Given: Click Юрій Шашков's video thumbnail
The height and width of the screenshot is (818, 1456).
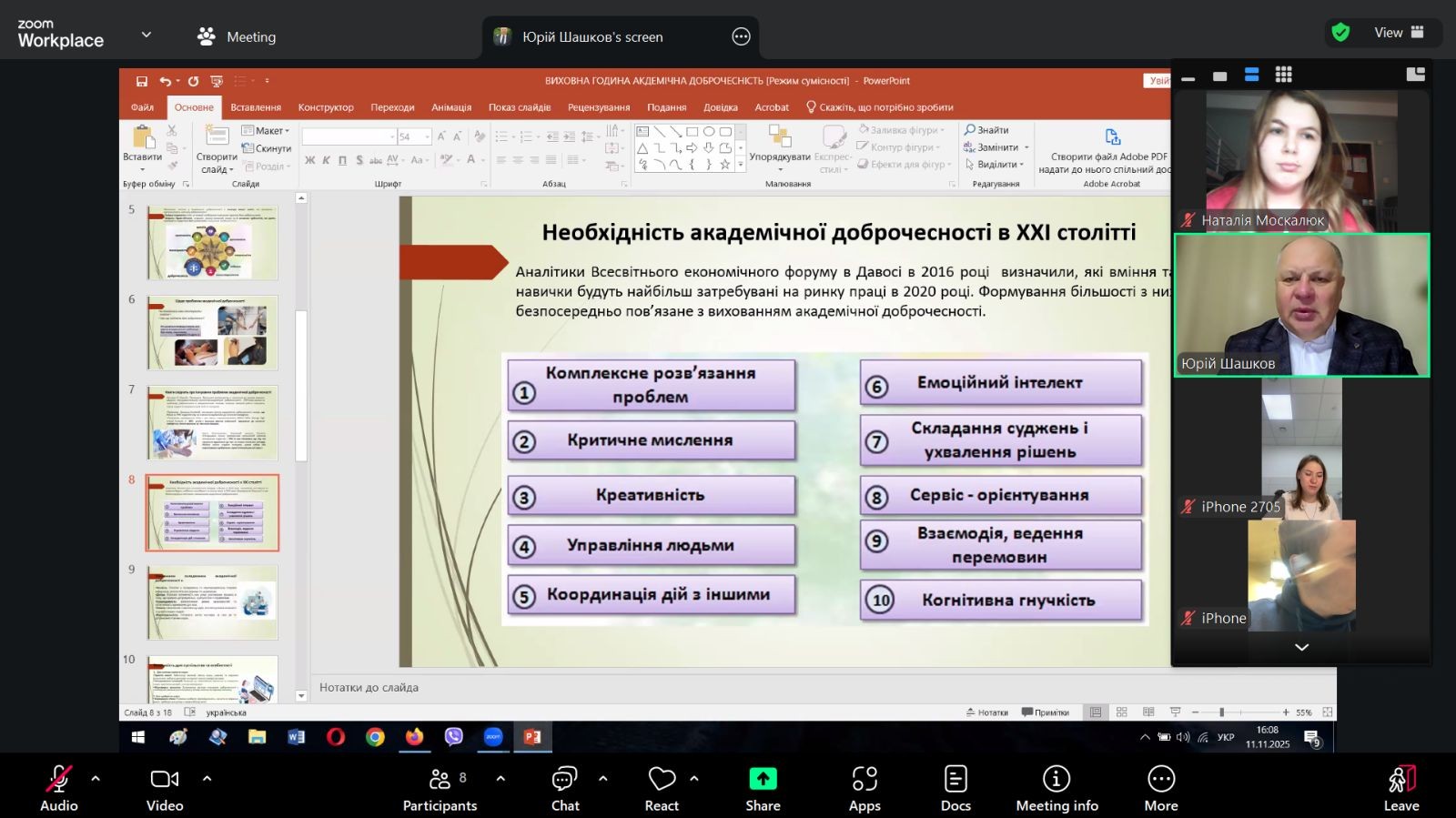Looking at the screenshot, I should pyautogui.click(x=1301, y=305).
